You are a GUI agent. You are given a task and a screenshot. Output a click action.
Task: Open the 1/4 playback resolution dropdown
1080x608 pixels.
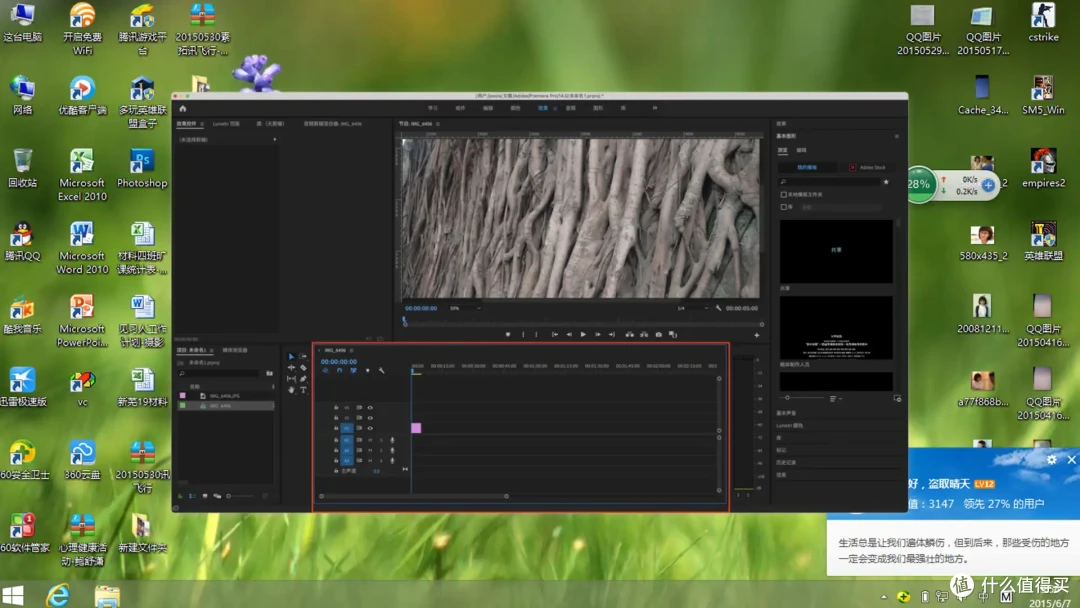coord(692,308)
